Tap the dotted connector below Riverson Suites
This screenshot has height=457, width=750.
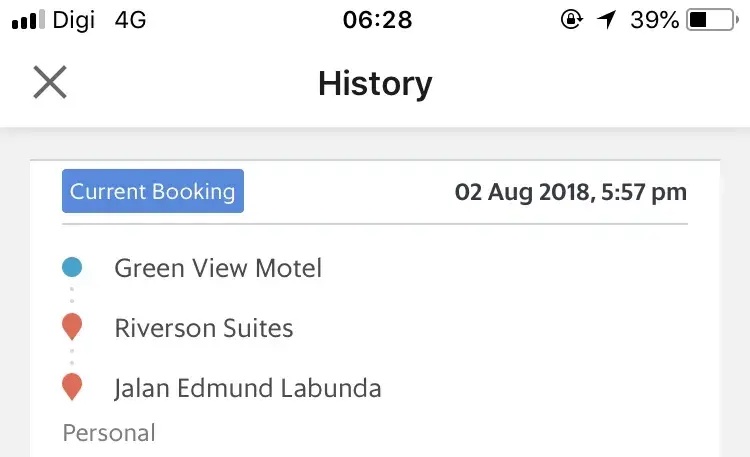click(72, 356)
